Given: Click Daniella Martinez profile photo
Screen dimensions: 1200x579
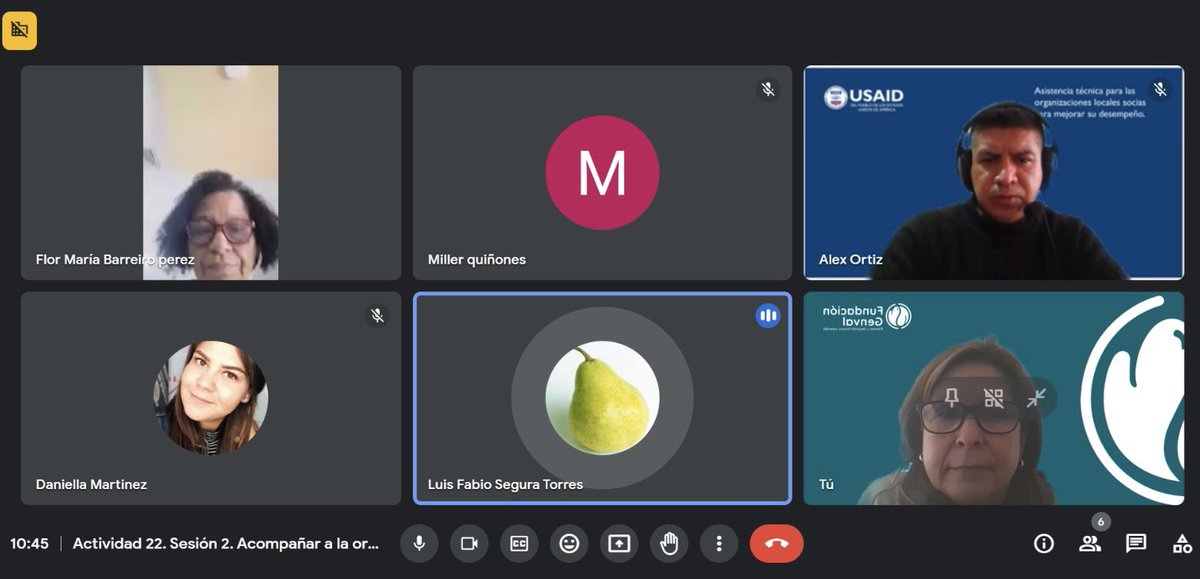Looking at the screenshot, I should pyautogui.click(x=210, y=398).
